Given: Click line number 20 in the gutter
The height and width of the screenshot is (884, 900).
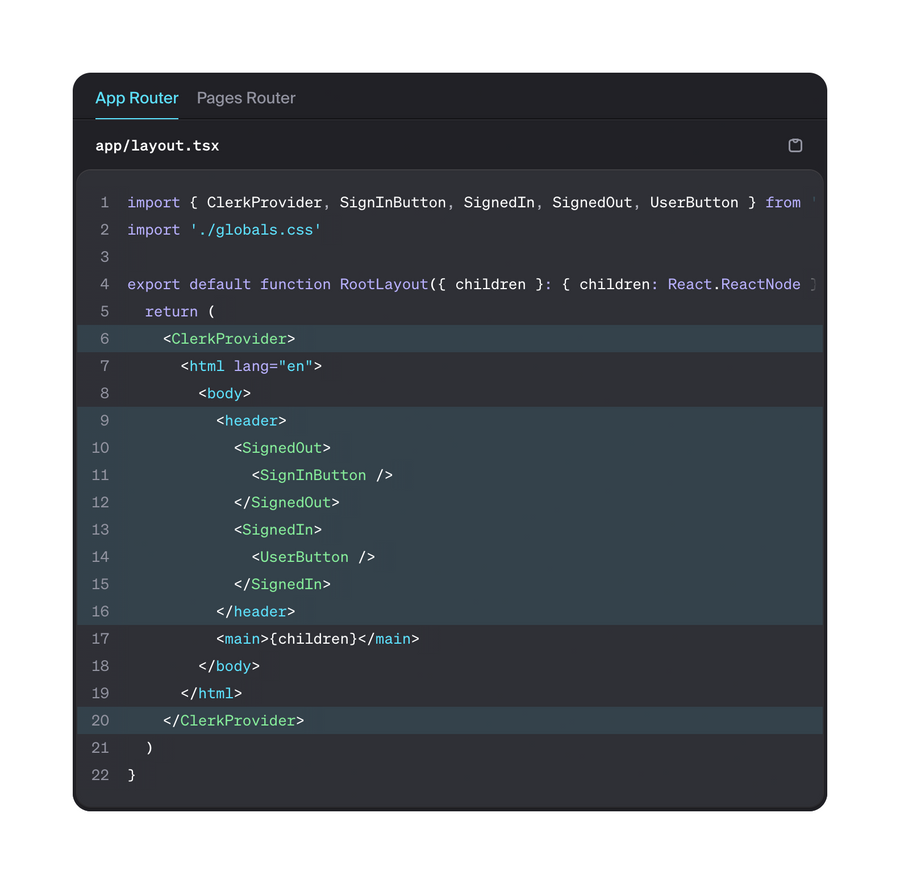Looking at the screenshot, I should (100, 720).
